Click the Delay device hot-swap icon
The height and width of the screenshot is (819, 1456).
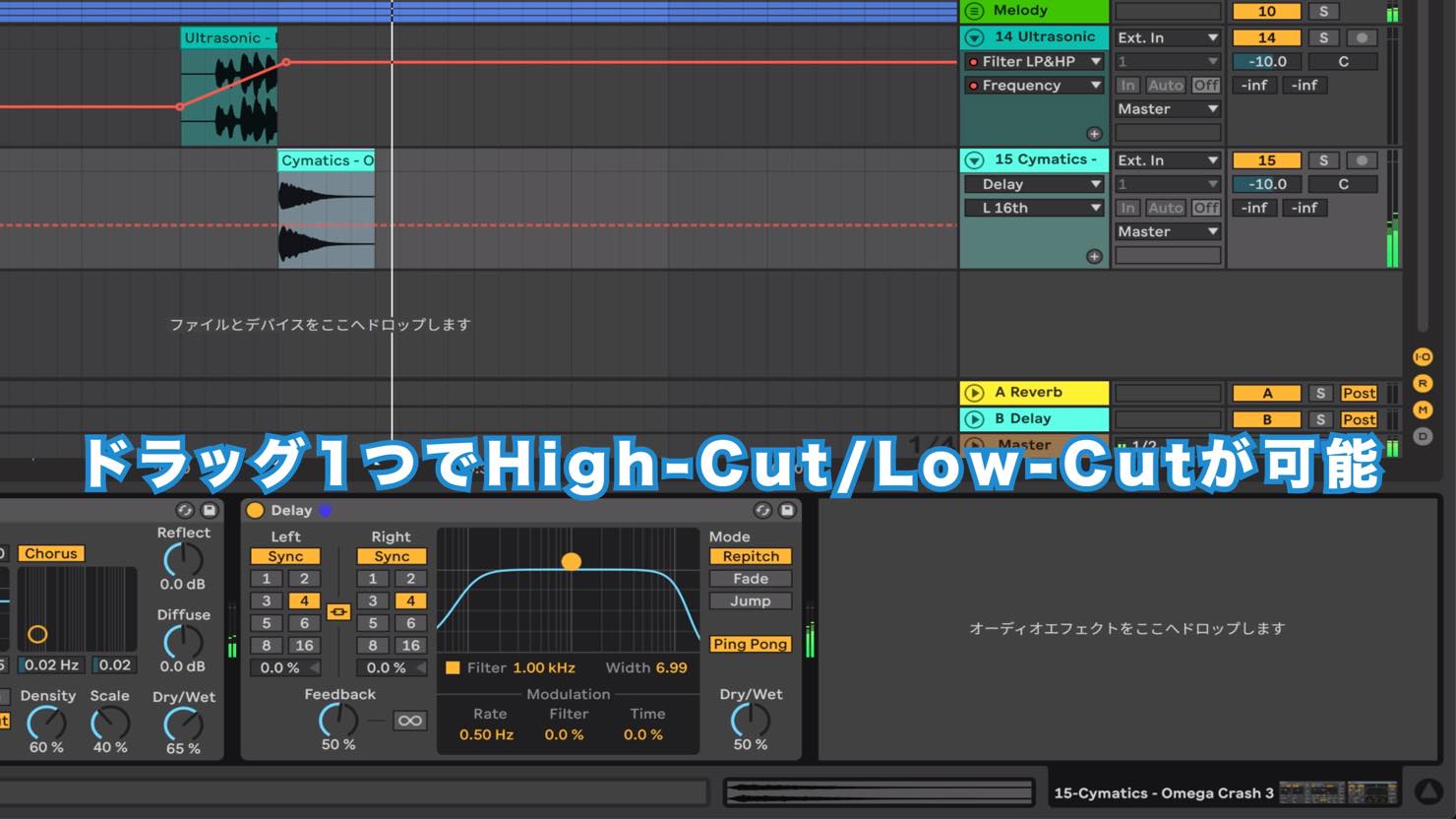[762, 510]
